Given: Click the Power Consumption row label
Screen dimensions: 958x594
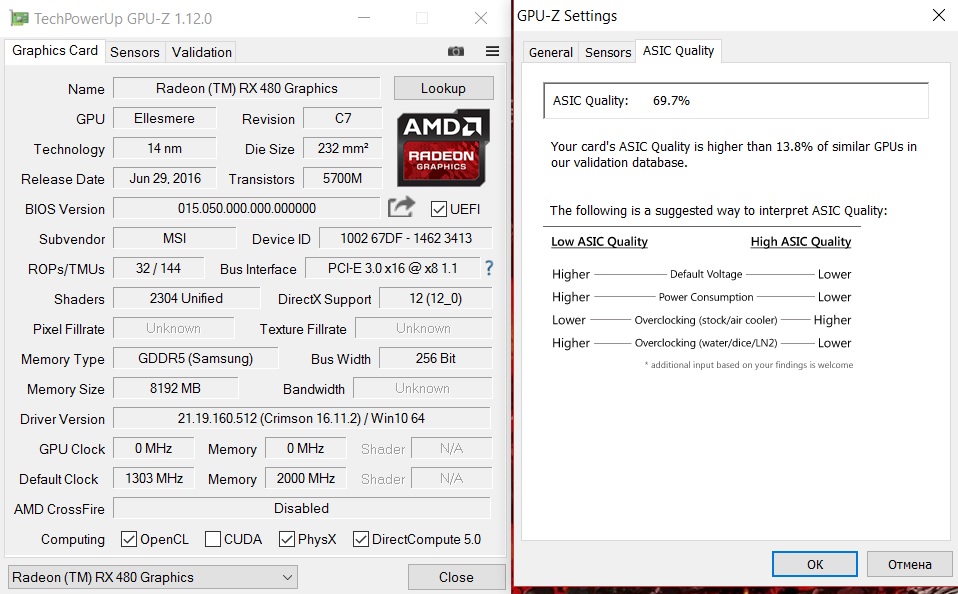Looking at the screenshot, I should (706, 297).
